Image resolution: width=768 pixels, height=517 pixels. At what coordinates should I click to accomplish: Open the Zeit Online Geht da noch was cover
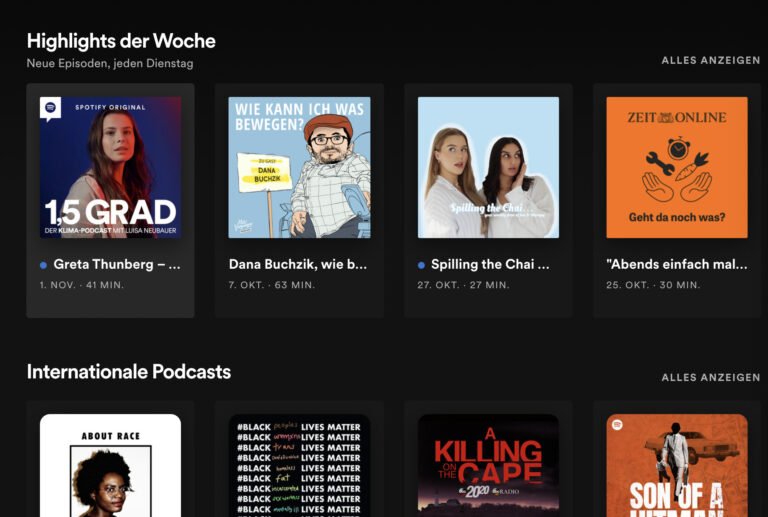[x=677, y=167]
